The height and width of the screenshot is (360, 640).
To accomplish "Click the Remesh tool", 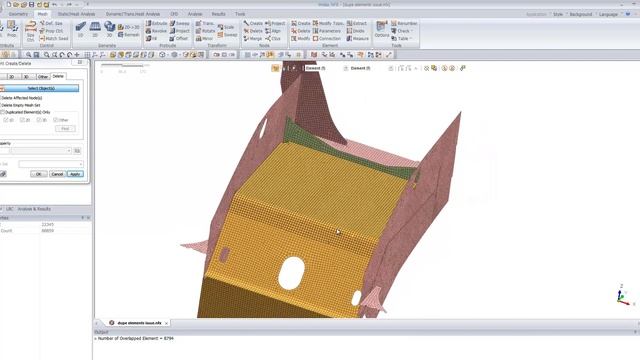I will click(129, 35).
